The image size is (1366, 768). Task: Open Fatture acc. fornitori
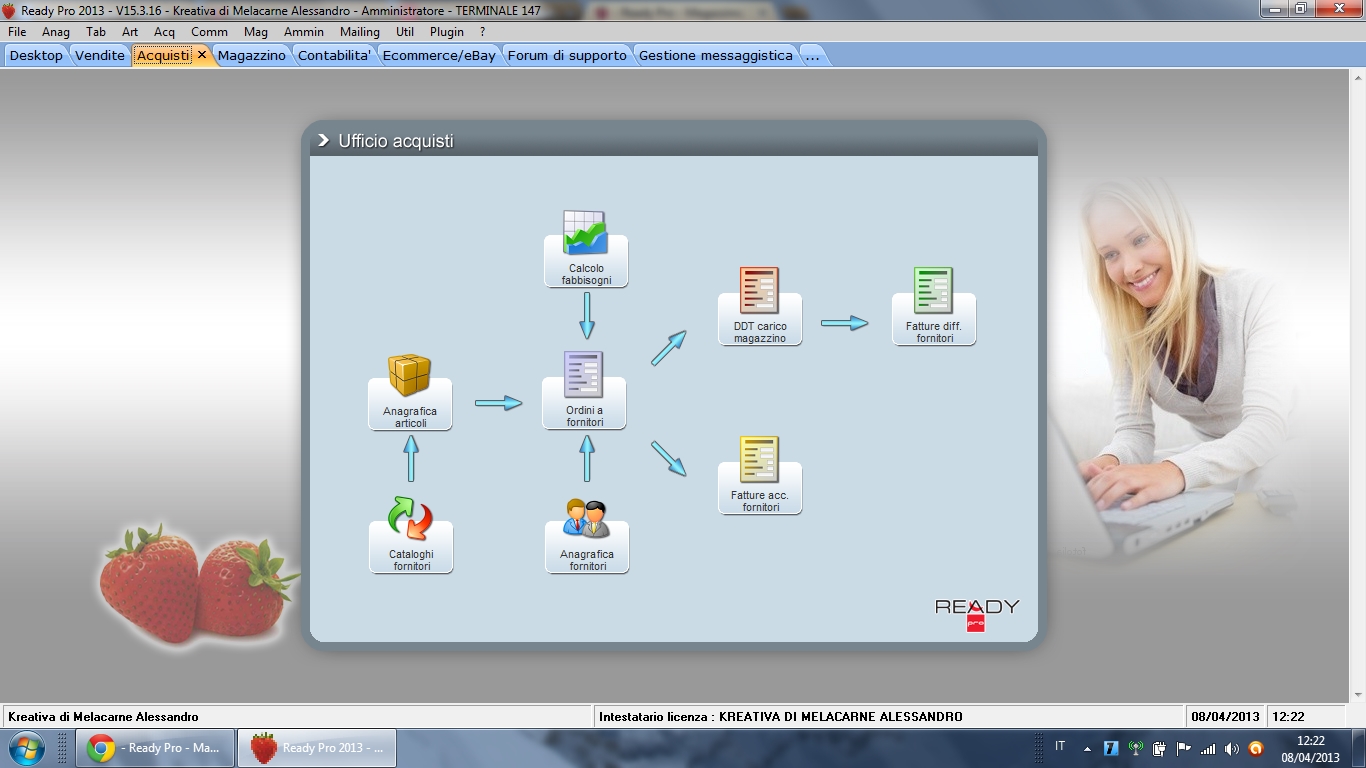pos(760,475)
